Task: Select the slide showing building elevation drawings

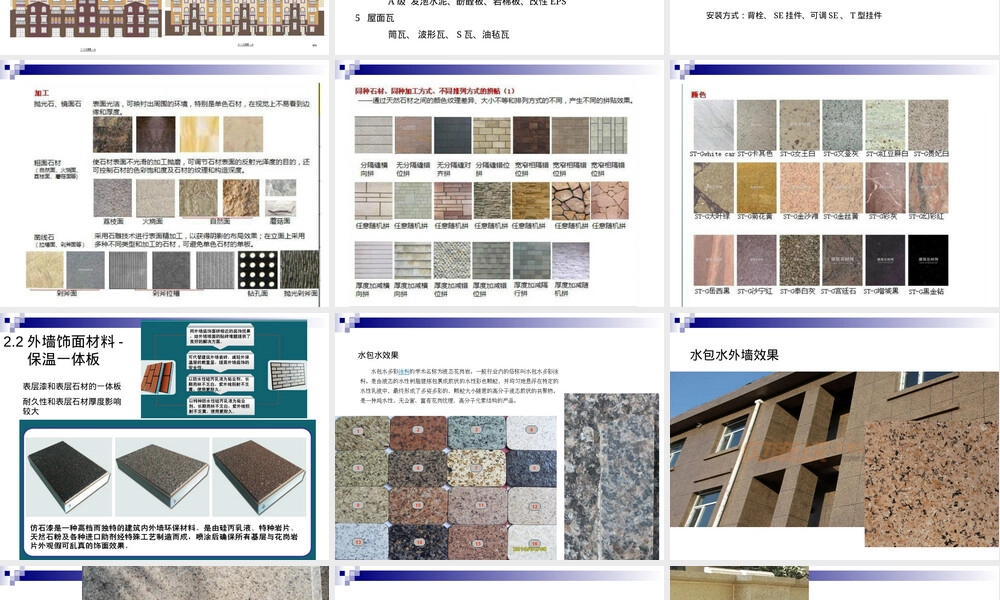Action: tap(165, 27)
